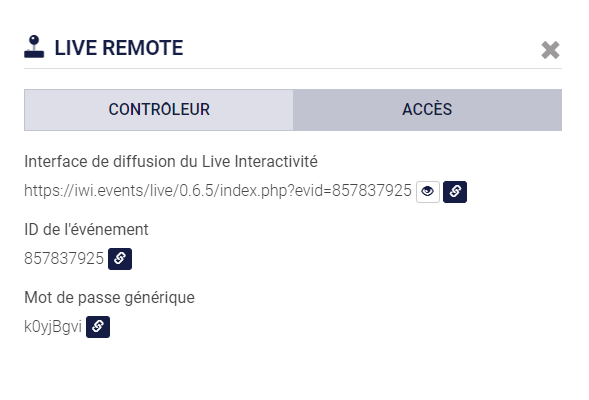Click the evid parameter in the URL
This screenshot has height=400, width=589.
(x=309, y=191)
